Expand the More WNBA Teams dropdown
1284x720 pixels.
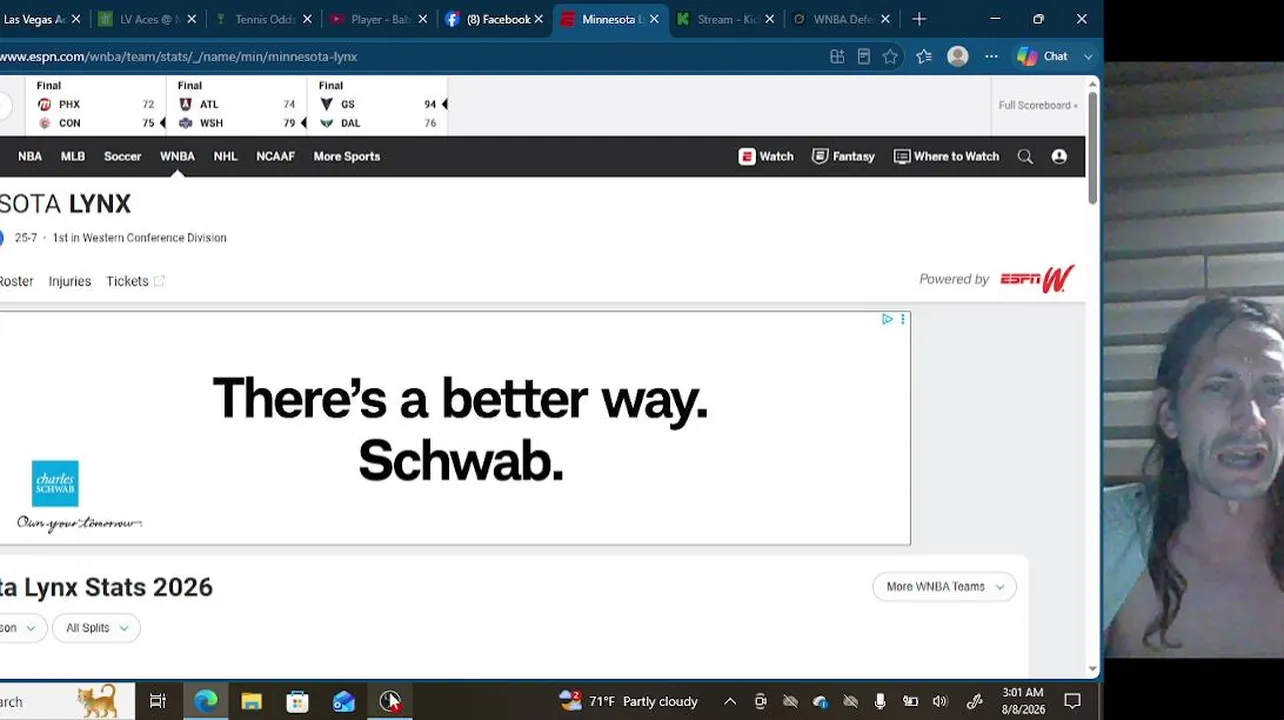[x=945, y=587]
